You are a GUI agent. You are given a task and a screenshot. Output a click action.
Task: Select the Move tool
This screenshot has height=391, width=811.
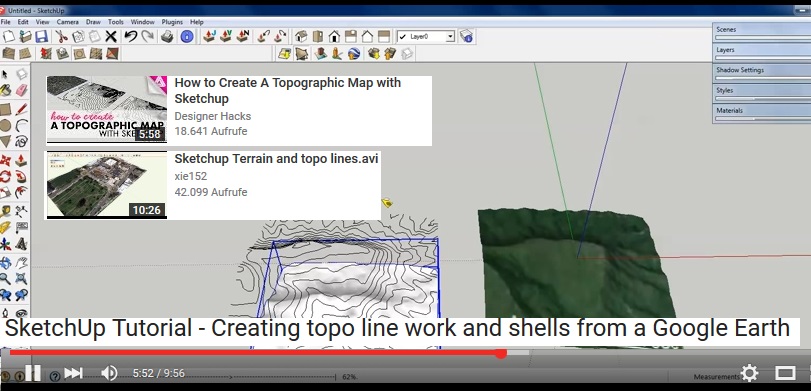[6, 160]
